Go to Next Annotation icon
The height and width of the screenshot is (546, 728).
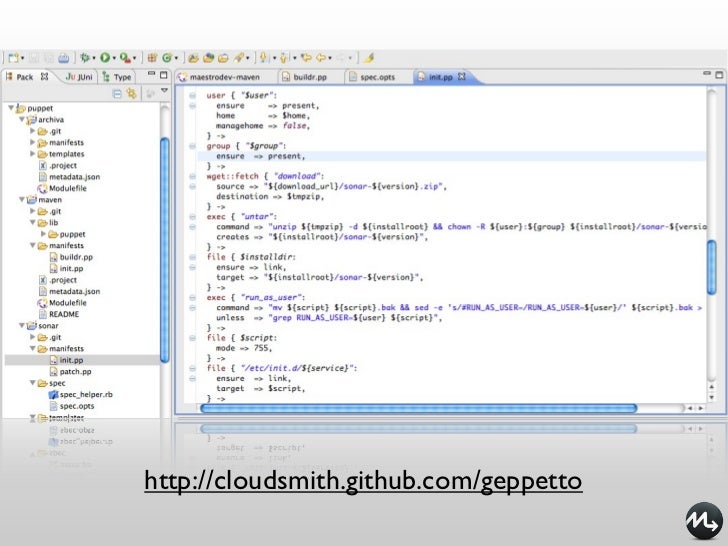point(264,58)
